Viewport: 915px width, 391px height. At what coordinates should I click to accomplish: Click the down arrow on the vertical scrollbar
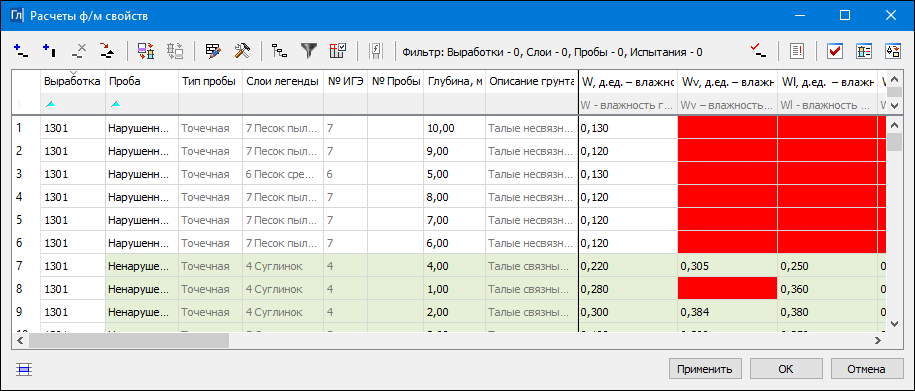point(894,323)
